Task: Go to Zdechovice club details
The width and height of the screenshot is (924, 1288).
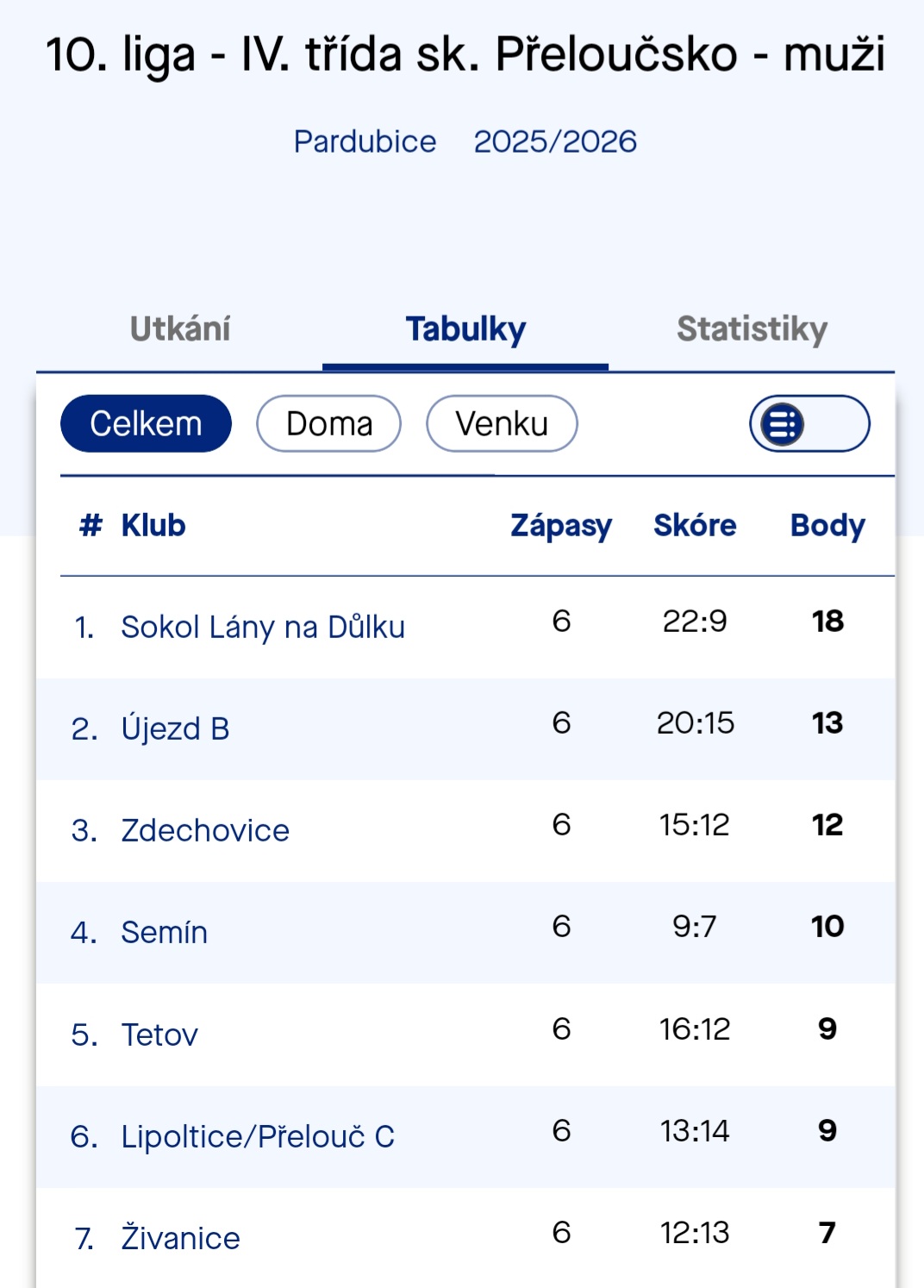Action: pyautogui.click(x=205, y=830)
